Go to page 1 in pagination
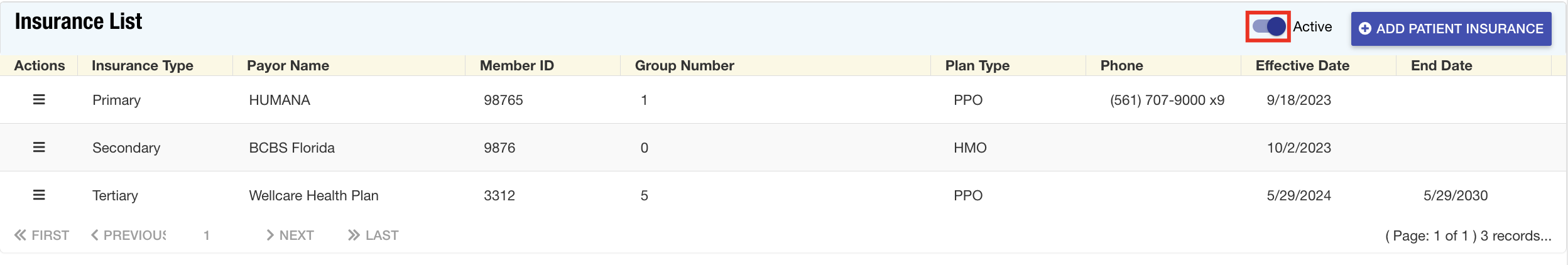This screenshot has width=1568, height=265. coord(206,235)
